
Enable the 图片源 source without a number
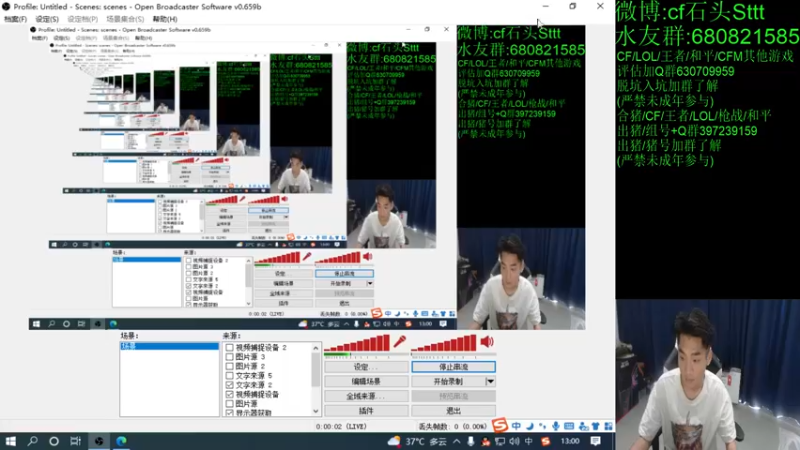point(229,404)
